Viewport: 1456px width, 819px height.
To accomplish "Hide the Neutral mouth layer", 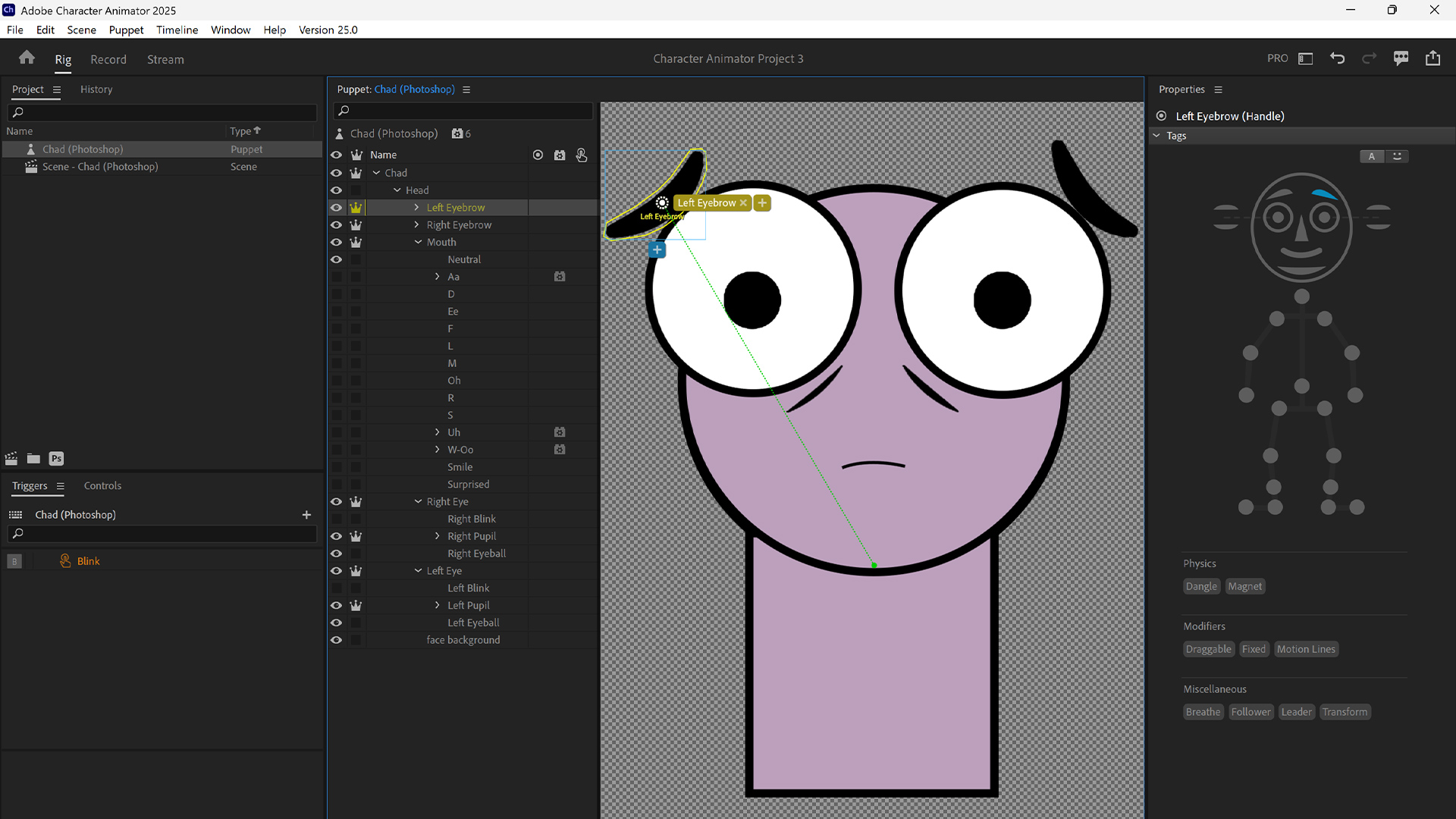I will [x=336, y=259].
